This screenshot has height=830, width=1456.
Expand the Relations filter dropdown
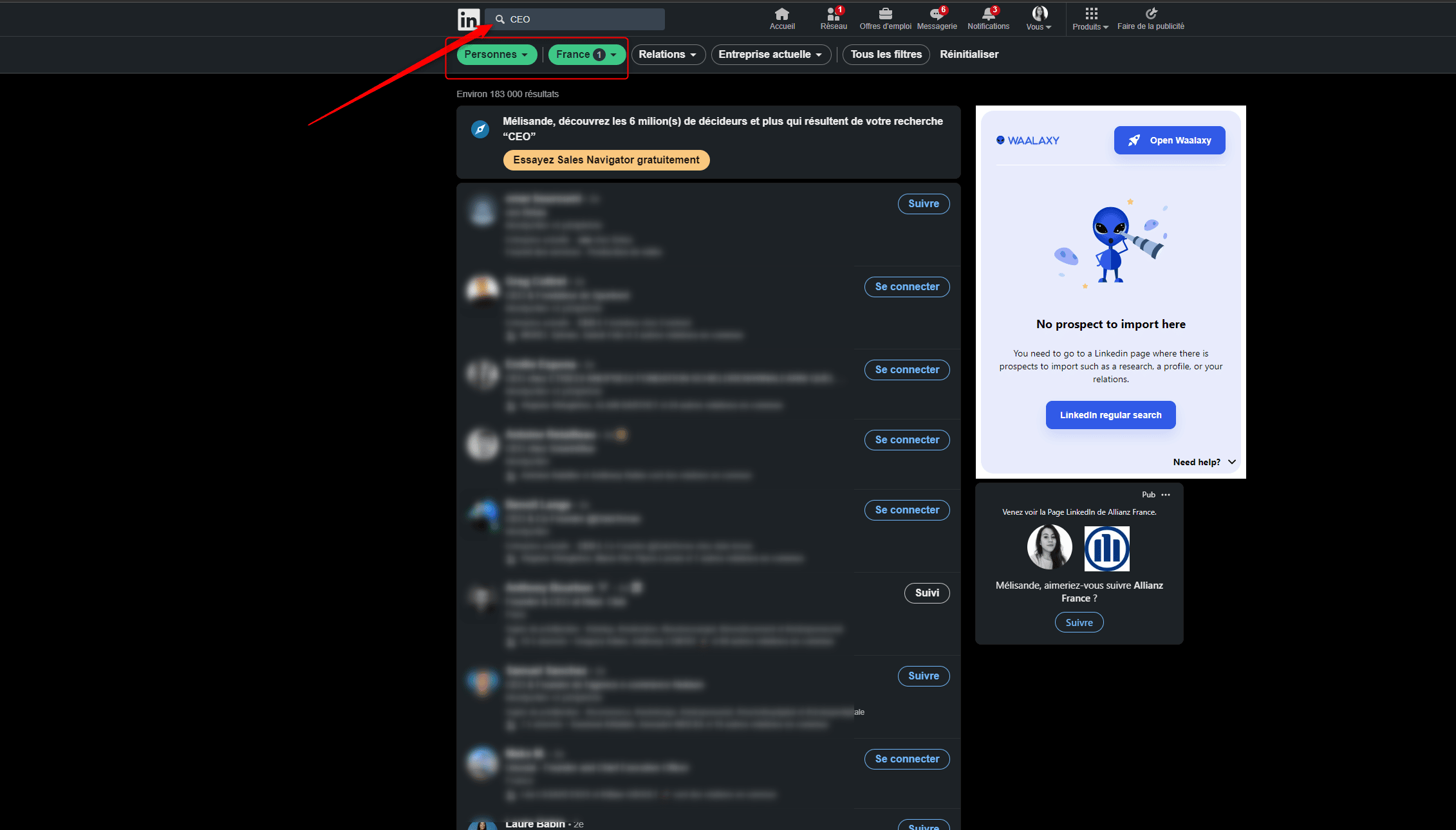coord(667,54)
